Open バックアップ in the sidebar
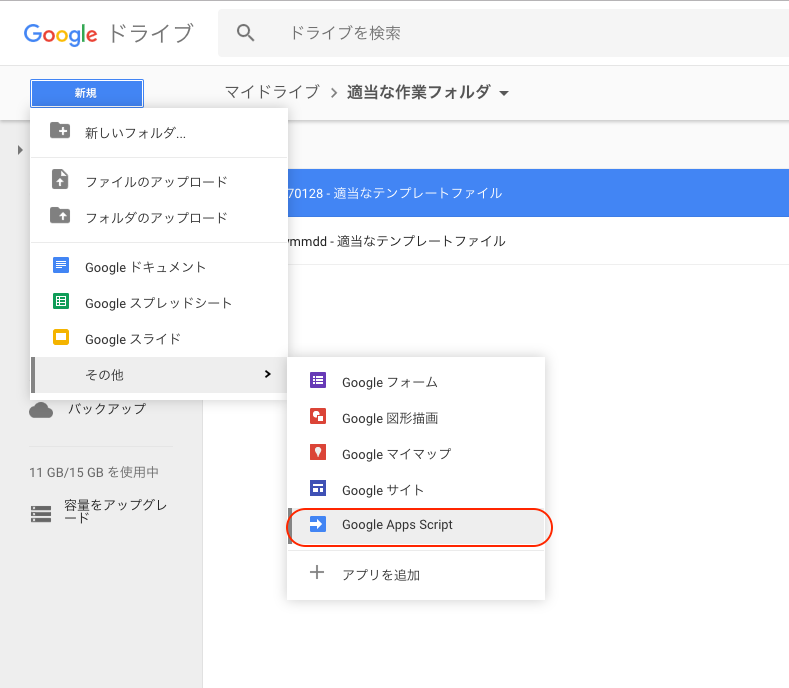 [107, 409]
